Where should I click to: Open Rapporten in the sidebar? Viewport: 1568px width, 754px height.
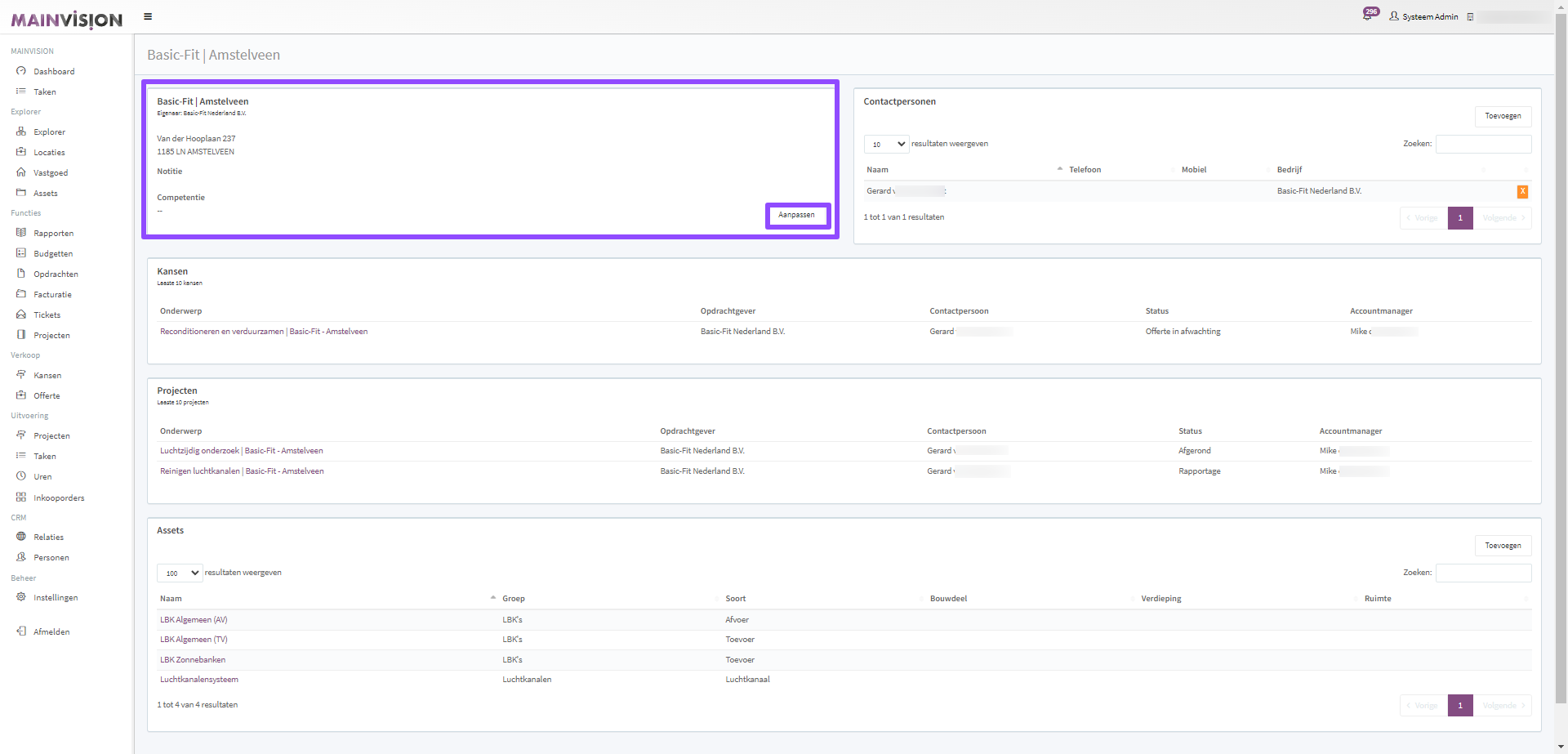click(x=53, y=234)
